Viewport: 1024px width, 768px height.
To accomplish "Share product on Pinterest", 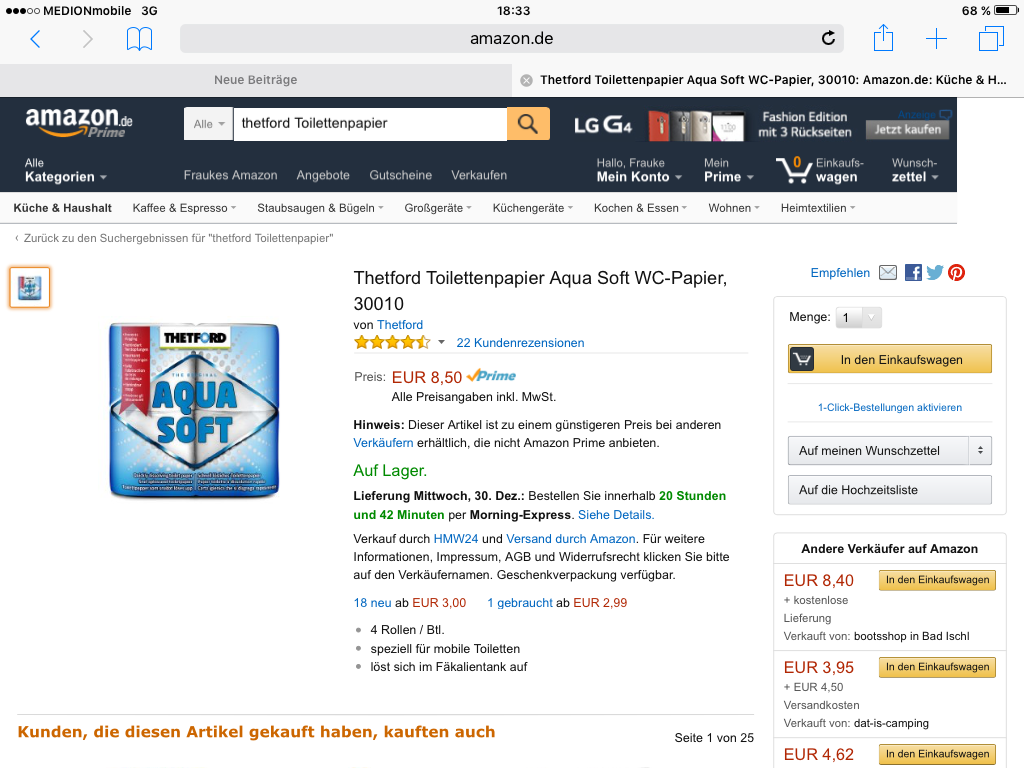I will pyautogui.click(x=957, y=273).
